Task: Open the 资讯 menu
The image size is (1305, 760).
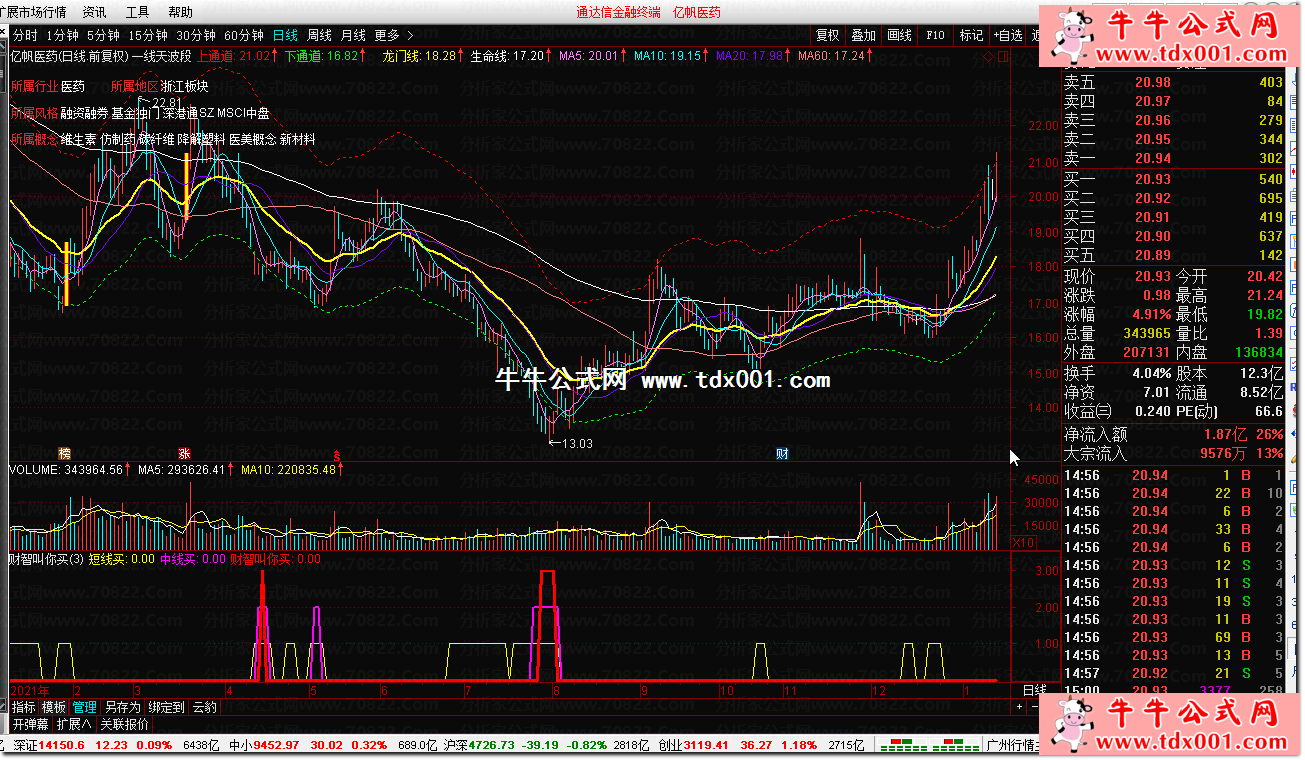Action: 95,12
